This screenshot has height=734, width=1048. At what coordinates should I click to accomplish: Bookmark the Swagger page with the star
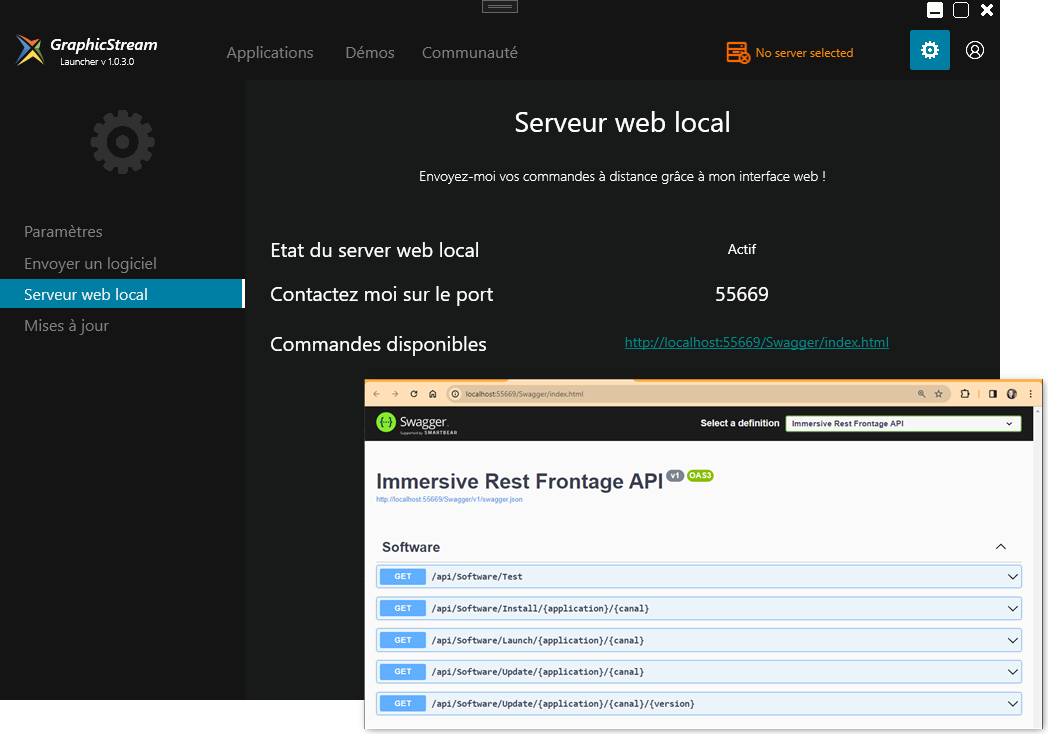click(938, 394)
